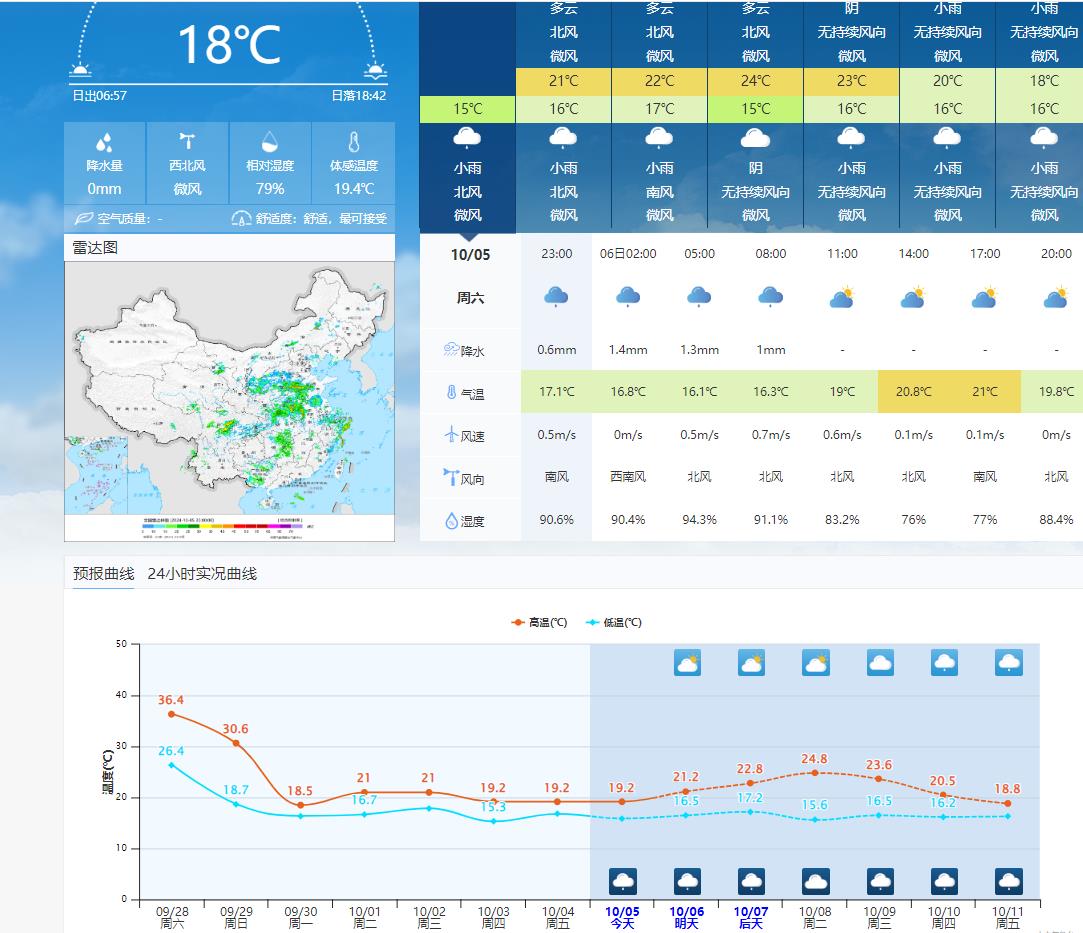This screenshot has height=933, width=1083.
Task: Toggle the 高温(℃) legend series
Action: [539, 622]
